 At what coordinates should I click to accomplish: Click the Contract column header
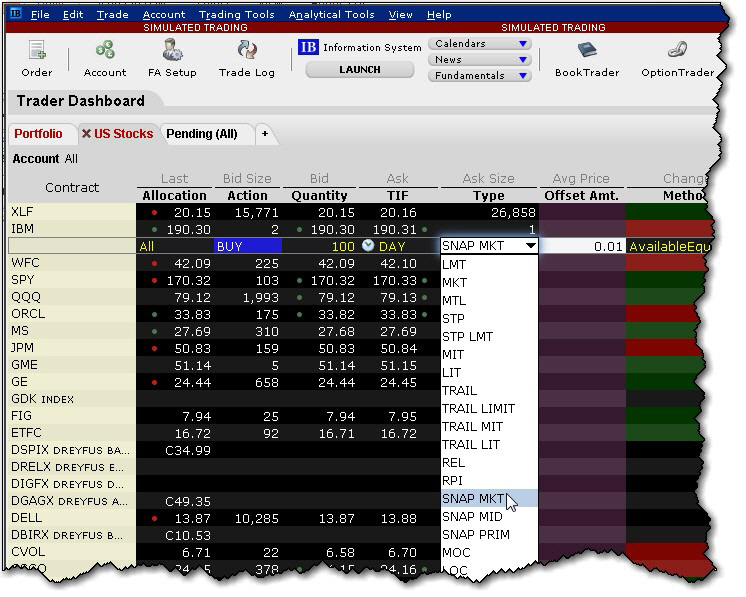tap(72, 187)
